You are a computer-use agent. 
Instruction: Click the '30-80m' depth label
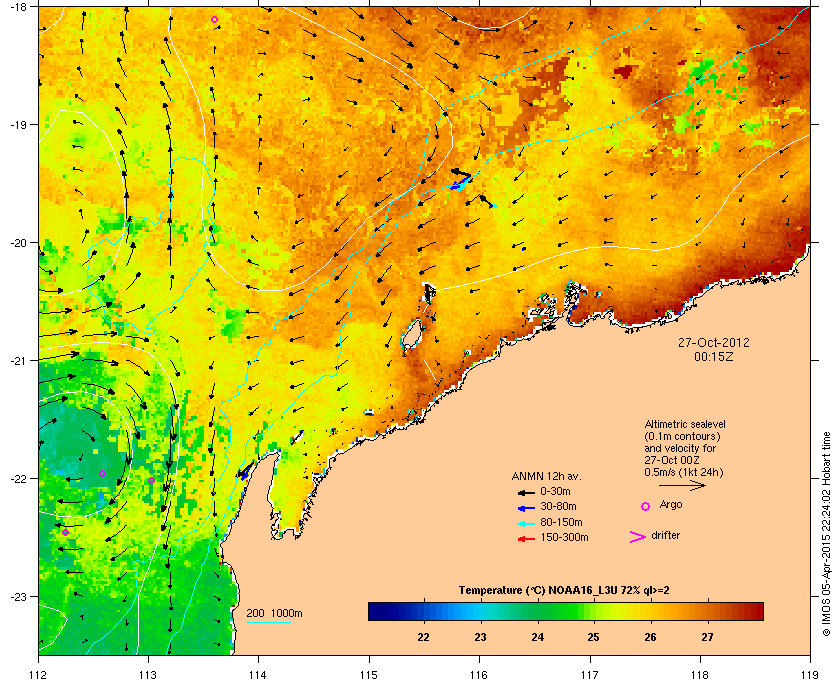click(558, 506)
